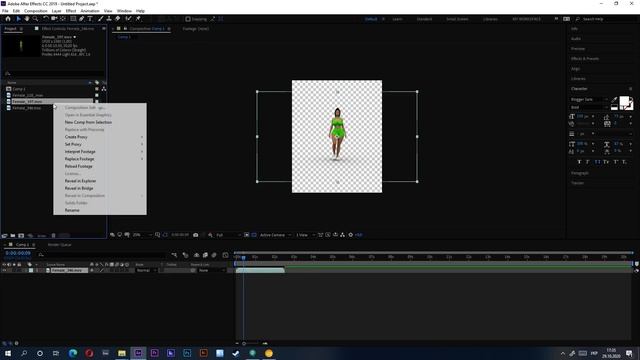Open the font style Bold dropdown

click(x=589, y=107)
